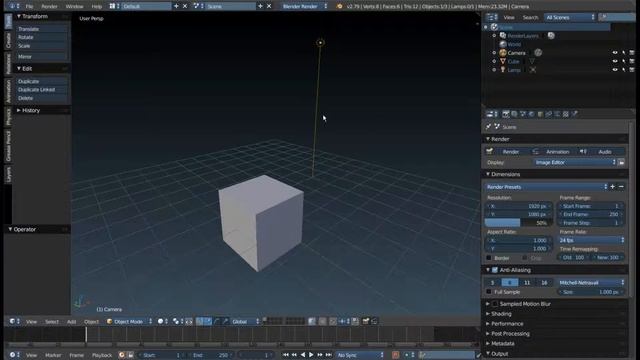Enable the Sampled Motion Blur checkbox
The width and height of the screenshot is (640, 360).
[x=495, y=304]
